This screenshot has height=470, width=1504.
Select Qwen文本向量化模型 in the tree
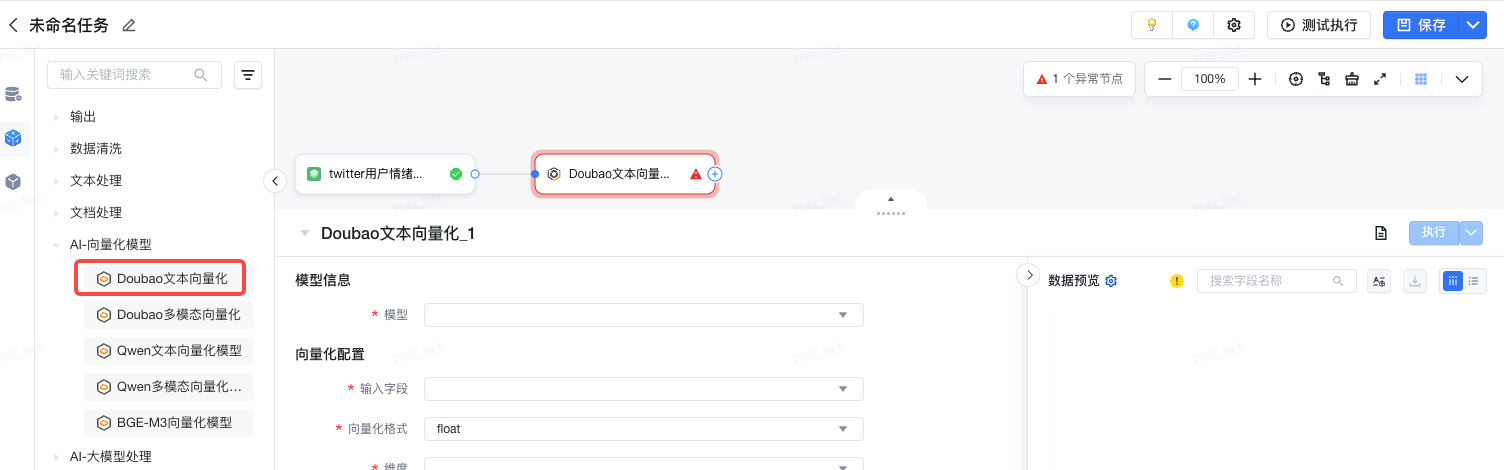[x=179, y=351]
